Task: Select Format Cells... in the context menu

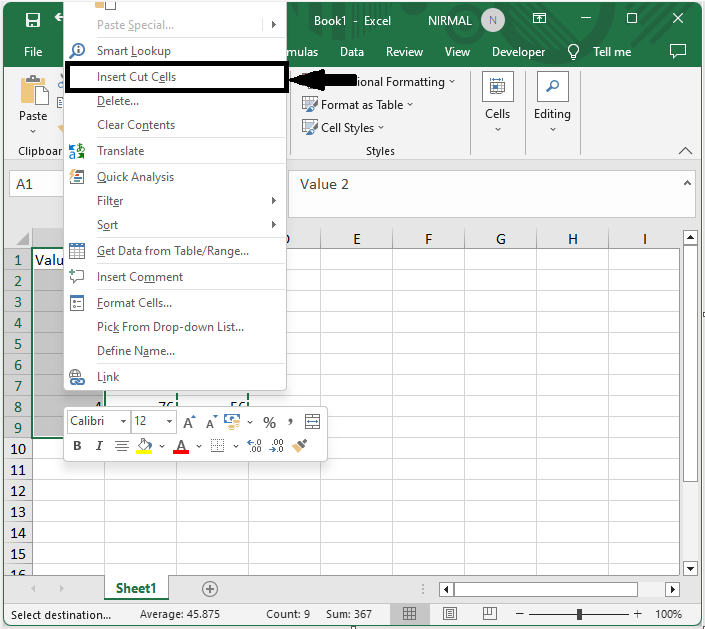Action: (x=134, y=303)
